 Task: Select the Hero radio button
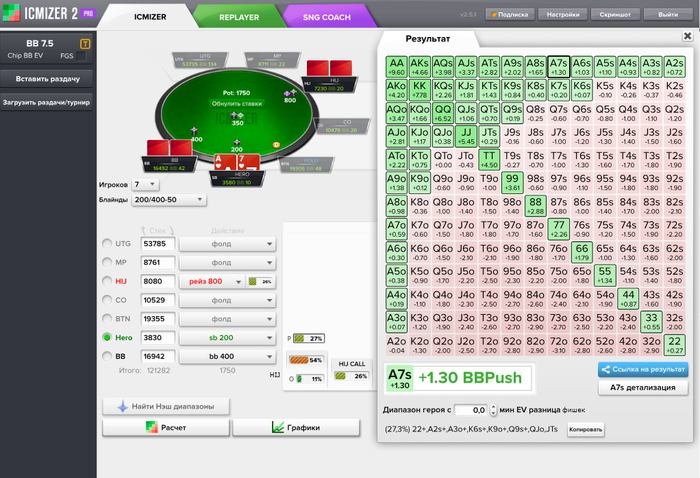107,337
